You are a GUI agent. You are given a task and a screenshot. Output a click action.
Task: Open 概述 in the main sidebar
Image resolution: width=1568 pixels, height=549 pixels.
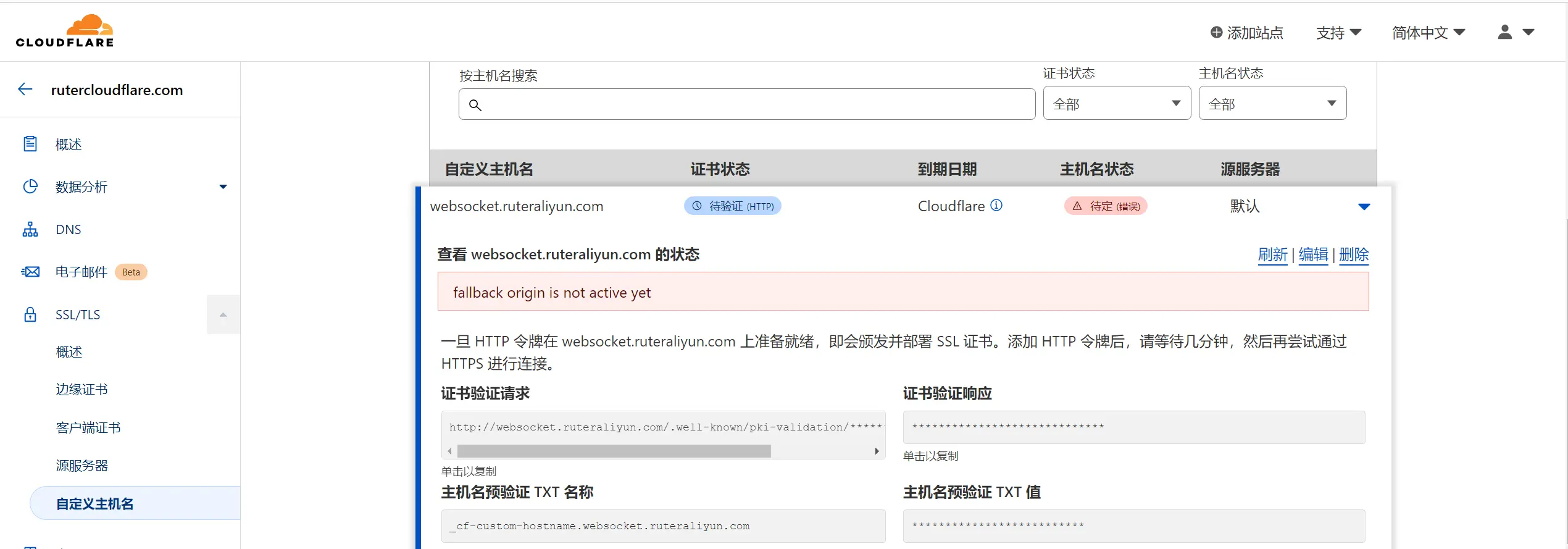(x=69, y=144)
